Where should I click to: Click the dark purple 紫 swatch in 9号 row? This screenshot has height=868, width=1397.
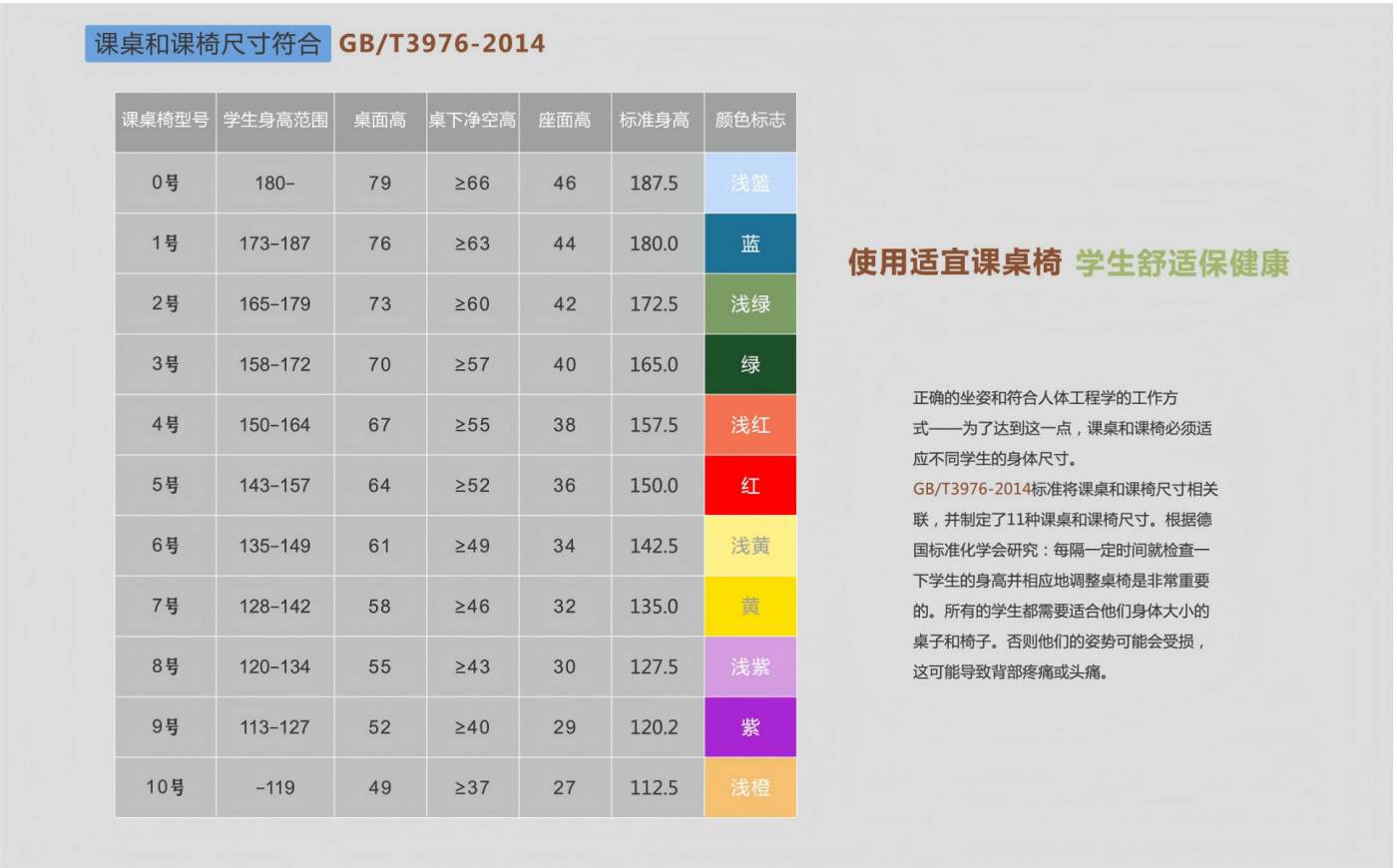(x=749, y=727)
